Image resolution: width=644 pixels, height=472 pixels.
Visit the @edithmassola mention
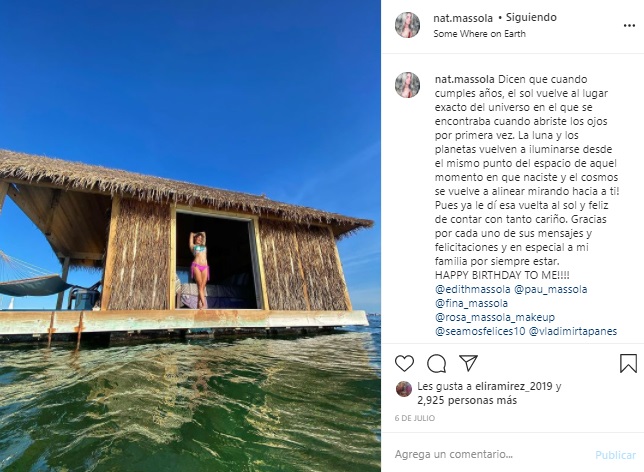[x=472, y=289]
